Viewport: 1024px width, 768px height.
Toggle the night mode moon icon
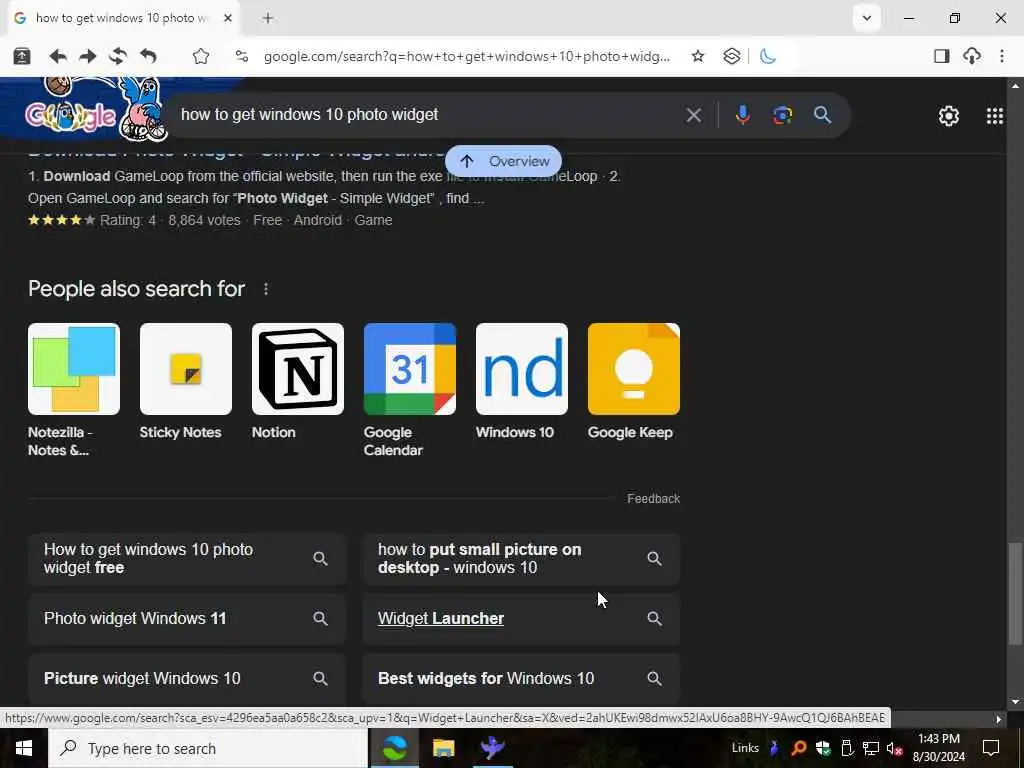(x=768, y=56)
